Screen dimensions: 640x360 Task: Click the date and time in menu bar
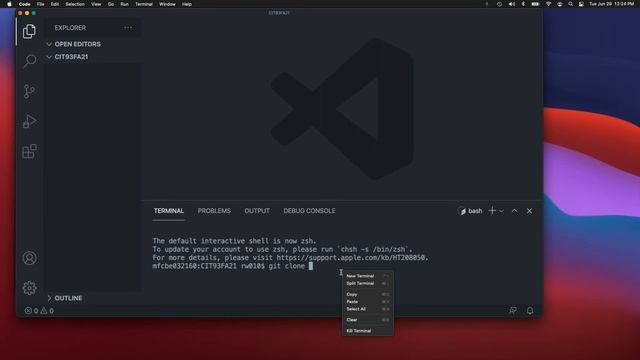[x=611, y=4]
